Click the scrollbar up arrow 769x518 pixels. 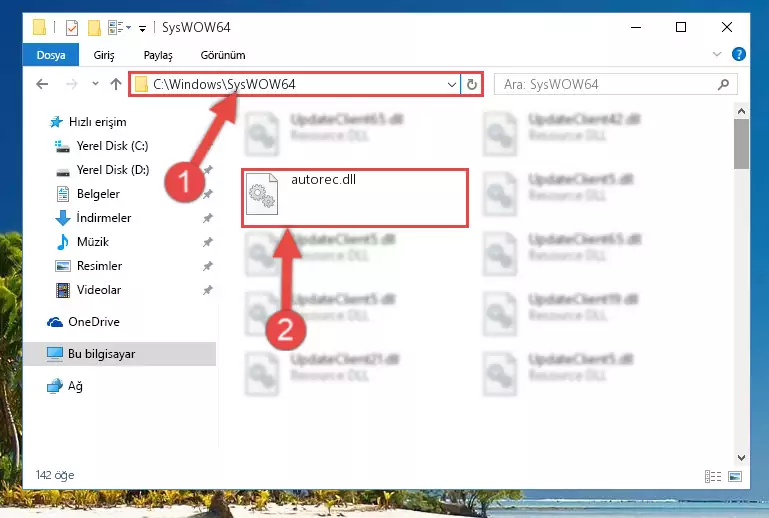tap(742, 111)
